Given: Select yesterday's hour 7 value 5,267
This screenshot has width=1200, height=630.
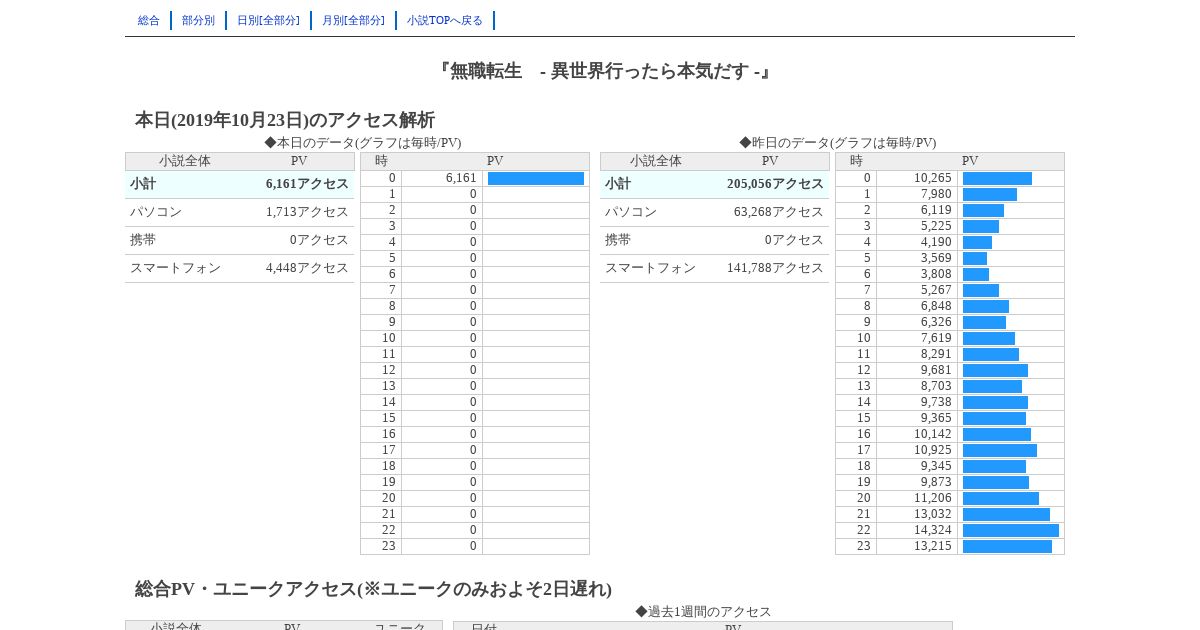Looking at the screenshot, I should [936, 290].
